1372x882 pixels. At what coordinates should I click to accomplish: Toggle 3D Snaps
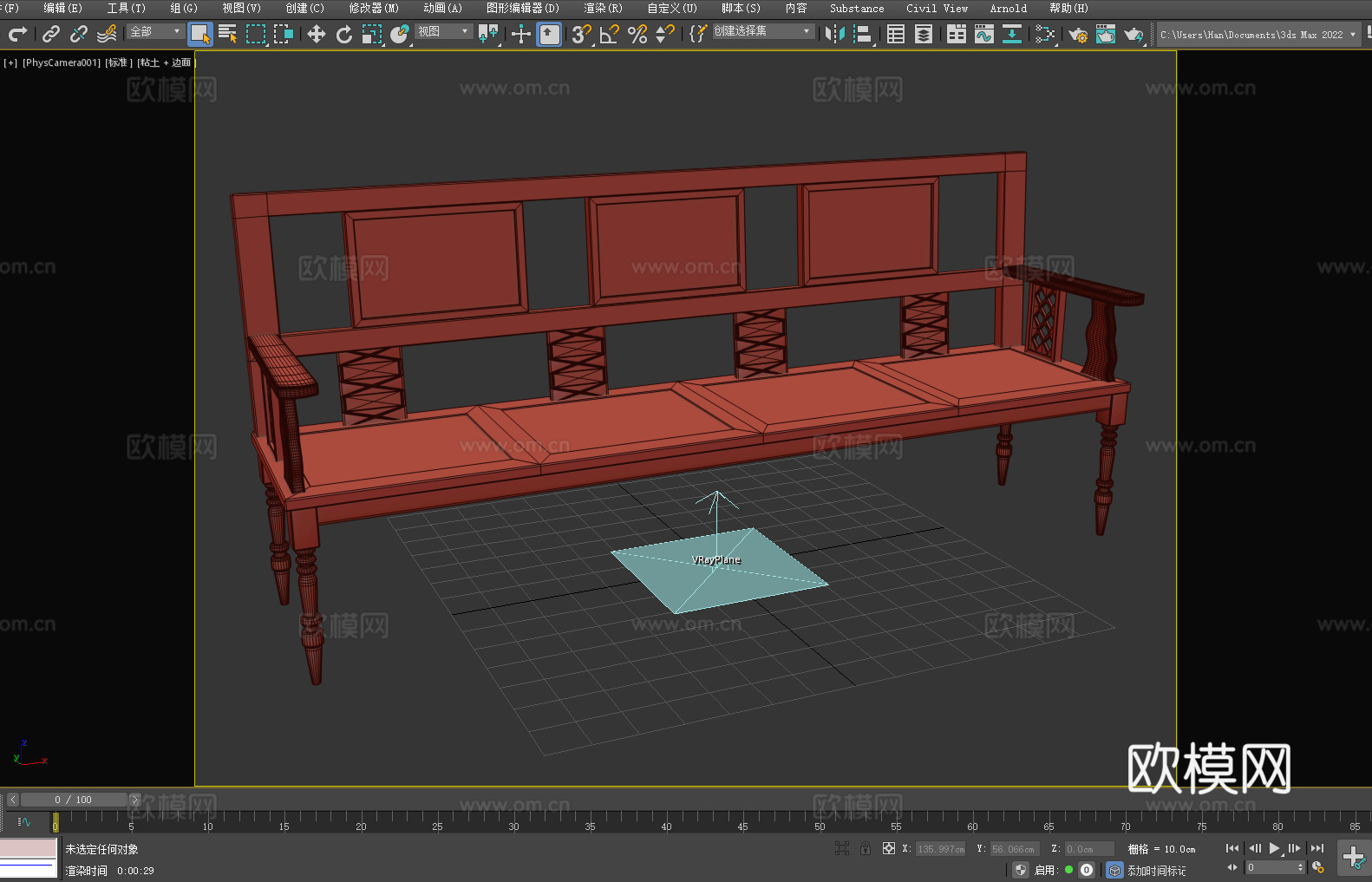[x=582, y=34]
